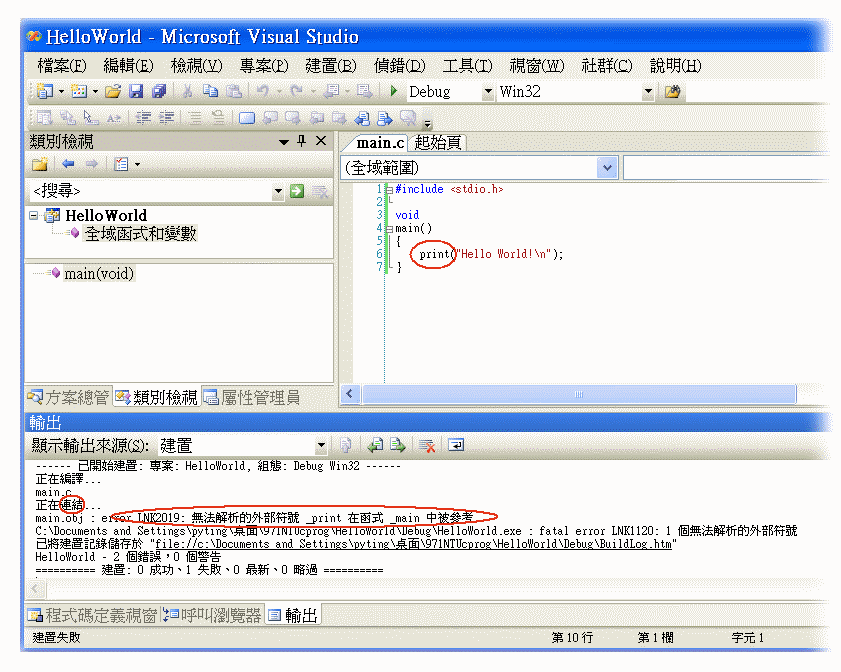Image resolution: width=841 pixels, height=672 pixels.
Task: Go to the previous message in Output
Action: coord(375,445)
